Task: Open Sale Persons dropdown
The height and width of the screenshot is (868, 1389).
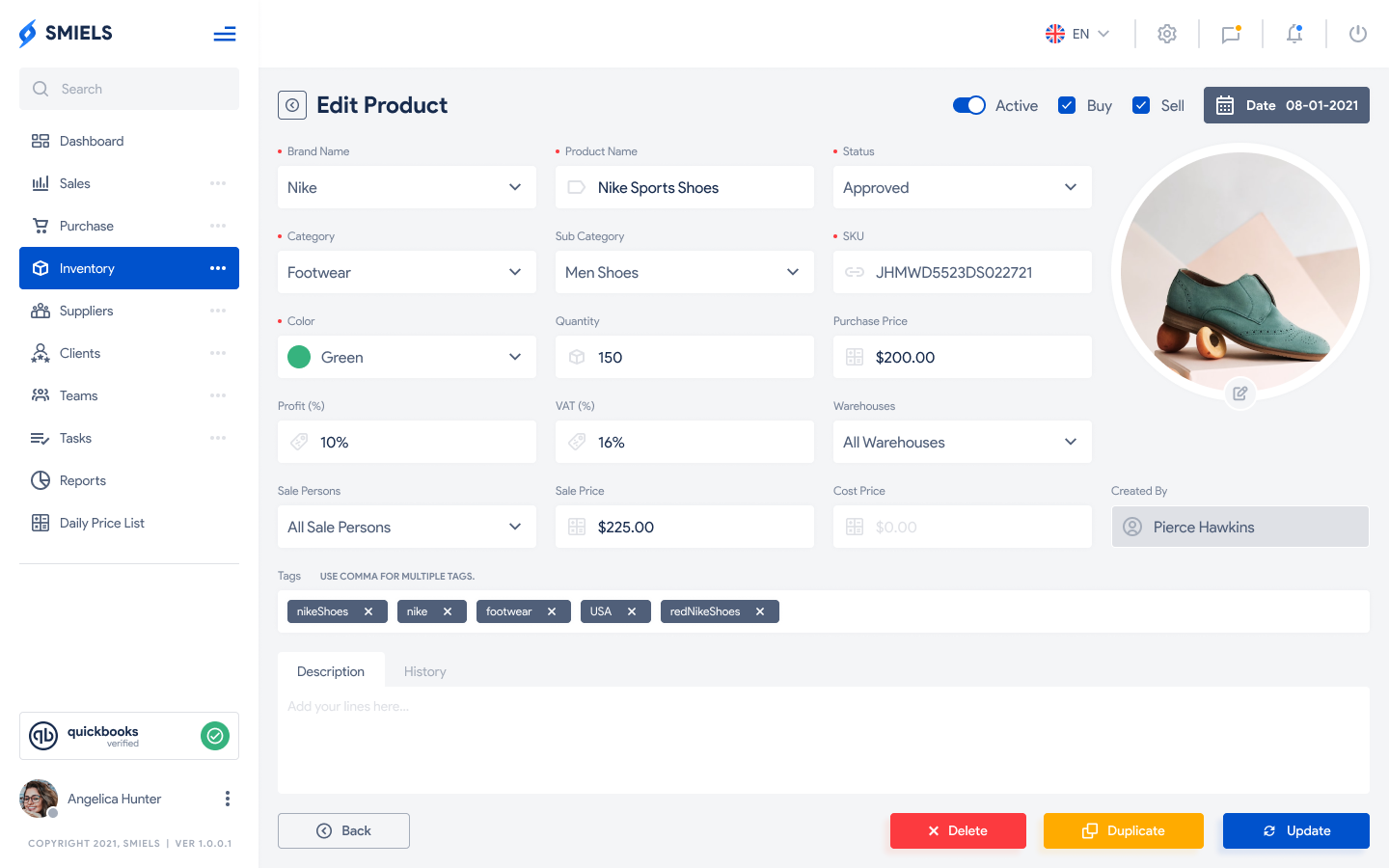Action: click(407, 527)
